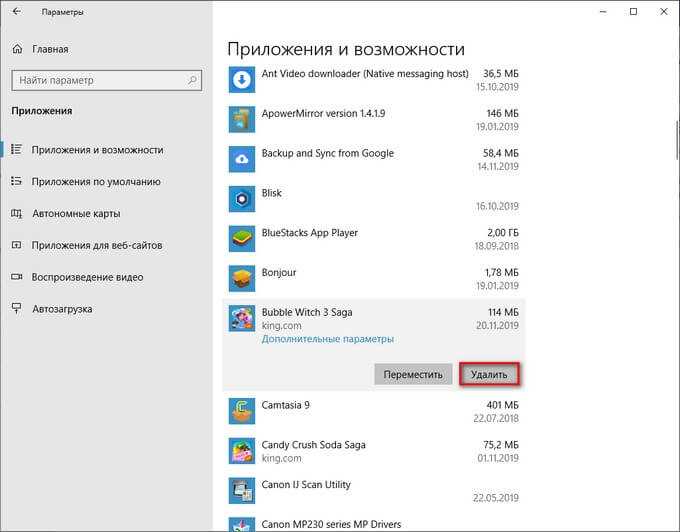Image resolution: width=680 pixels, height=532 pixels.
Task: Click the vertical scrollbar thumb
Action: [677, 141]
